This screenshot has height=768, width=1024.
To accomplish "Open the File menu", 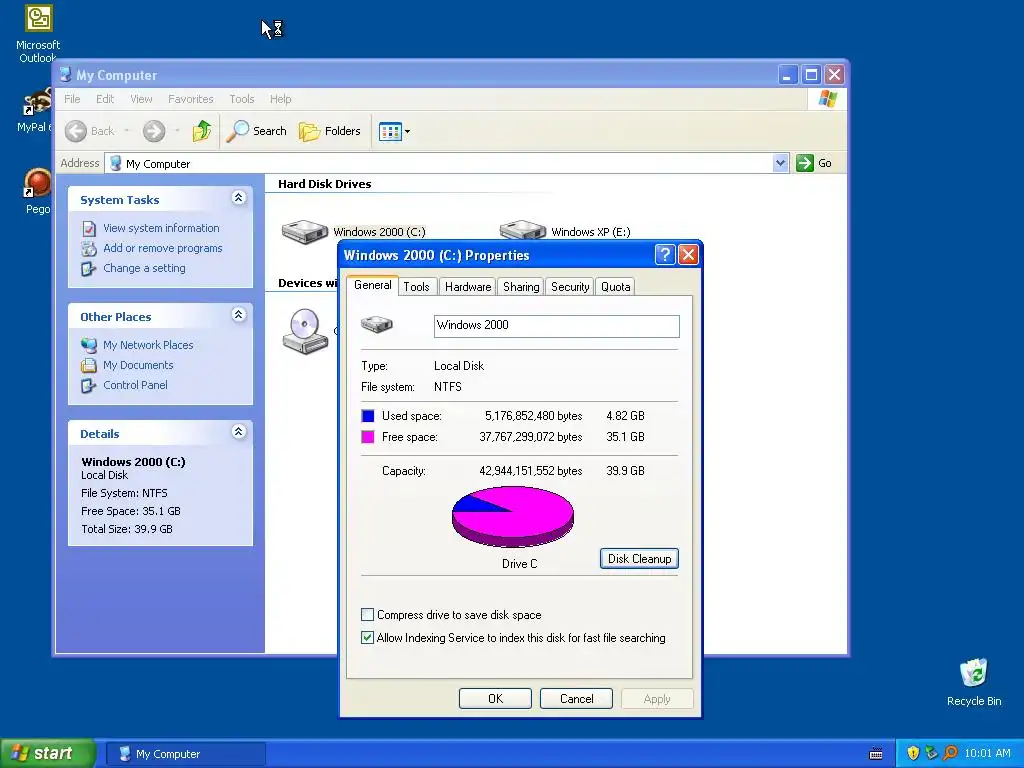I will [72, 99].
